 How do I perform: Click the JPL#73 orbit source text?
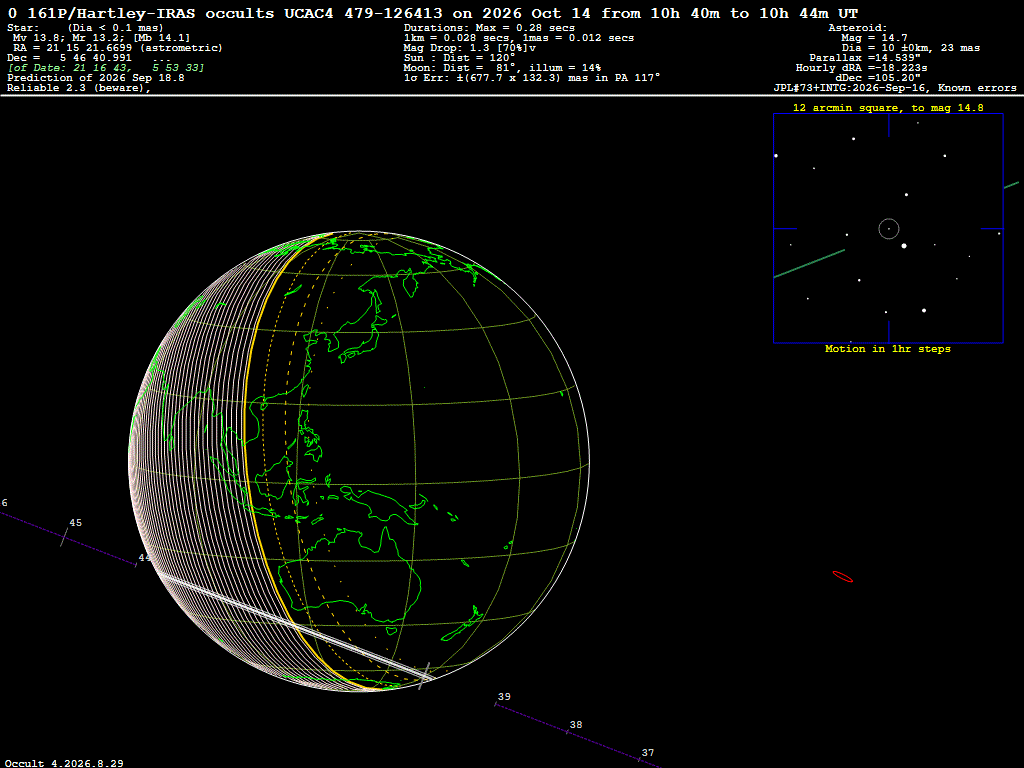(895, 88)
